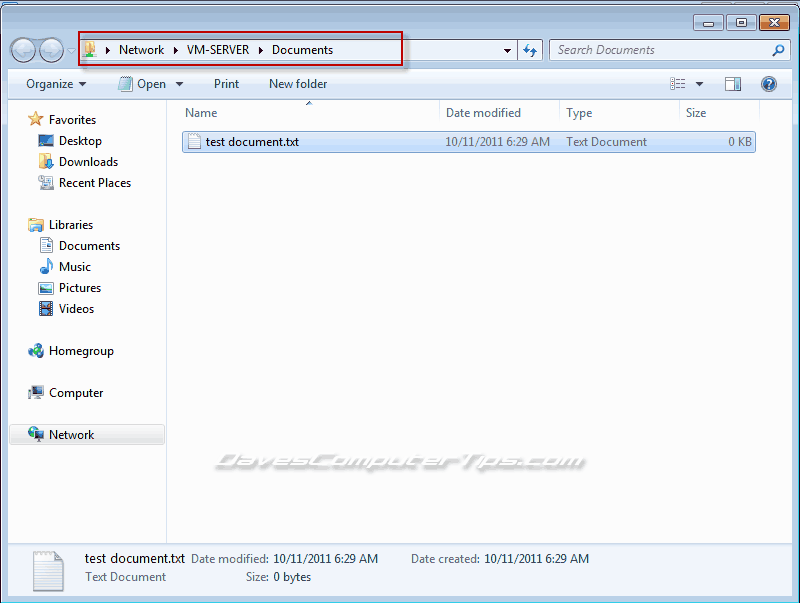This screenshot has height=603, width=800.
Task: Open Recent Places under Favorites
Action: click(x=95, y=183)
